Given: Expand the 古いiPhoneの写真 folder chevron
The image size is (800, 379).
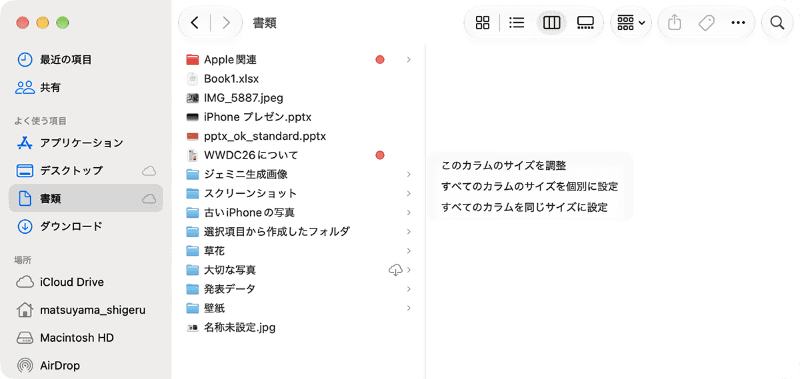Looking at the screenshot, I should coord(409,212).
